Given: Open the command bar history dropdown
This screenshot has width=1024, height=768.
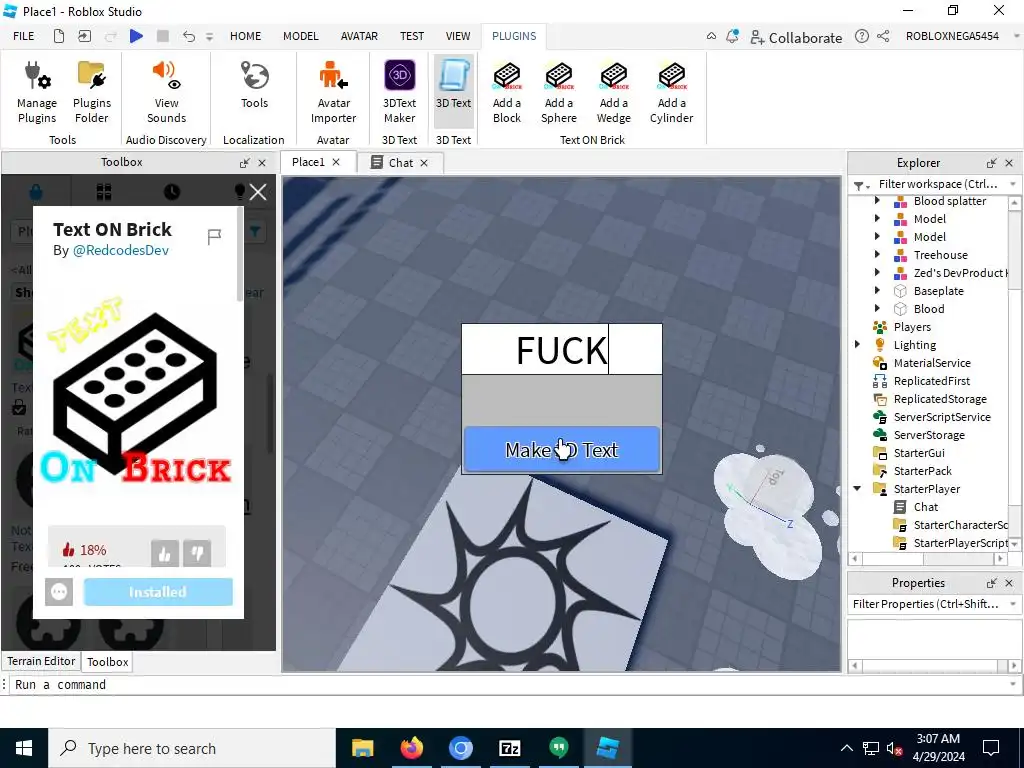Looking at the screenshot, I should [x=1013, y=684].
